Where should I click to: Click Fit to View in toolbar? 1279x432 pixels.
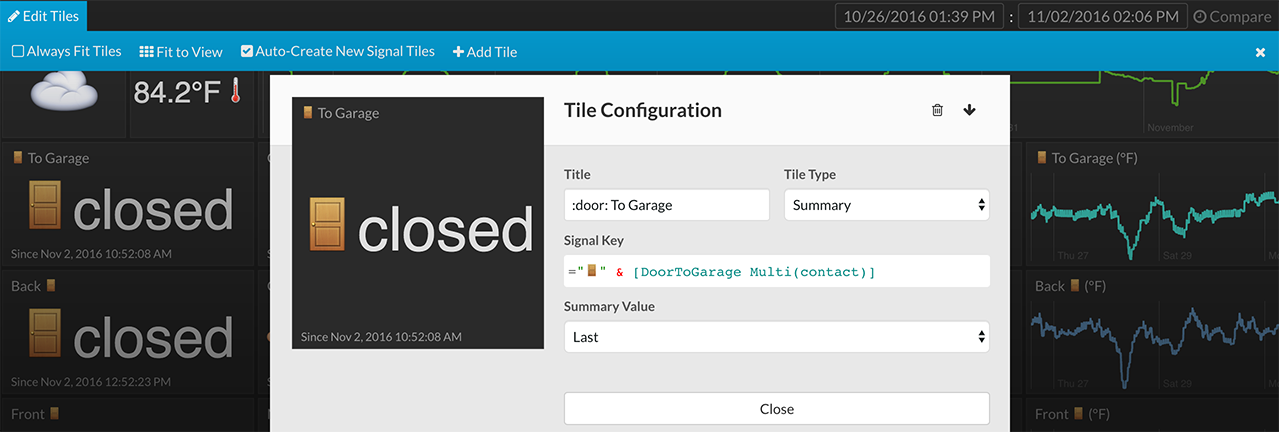180,51
